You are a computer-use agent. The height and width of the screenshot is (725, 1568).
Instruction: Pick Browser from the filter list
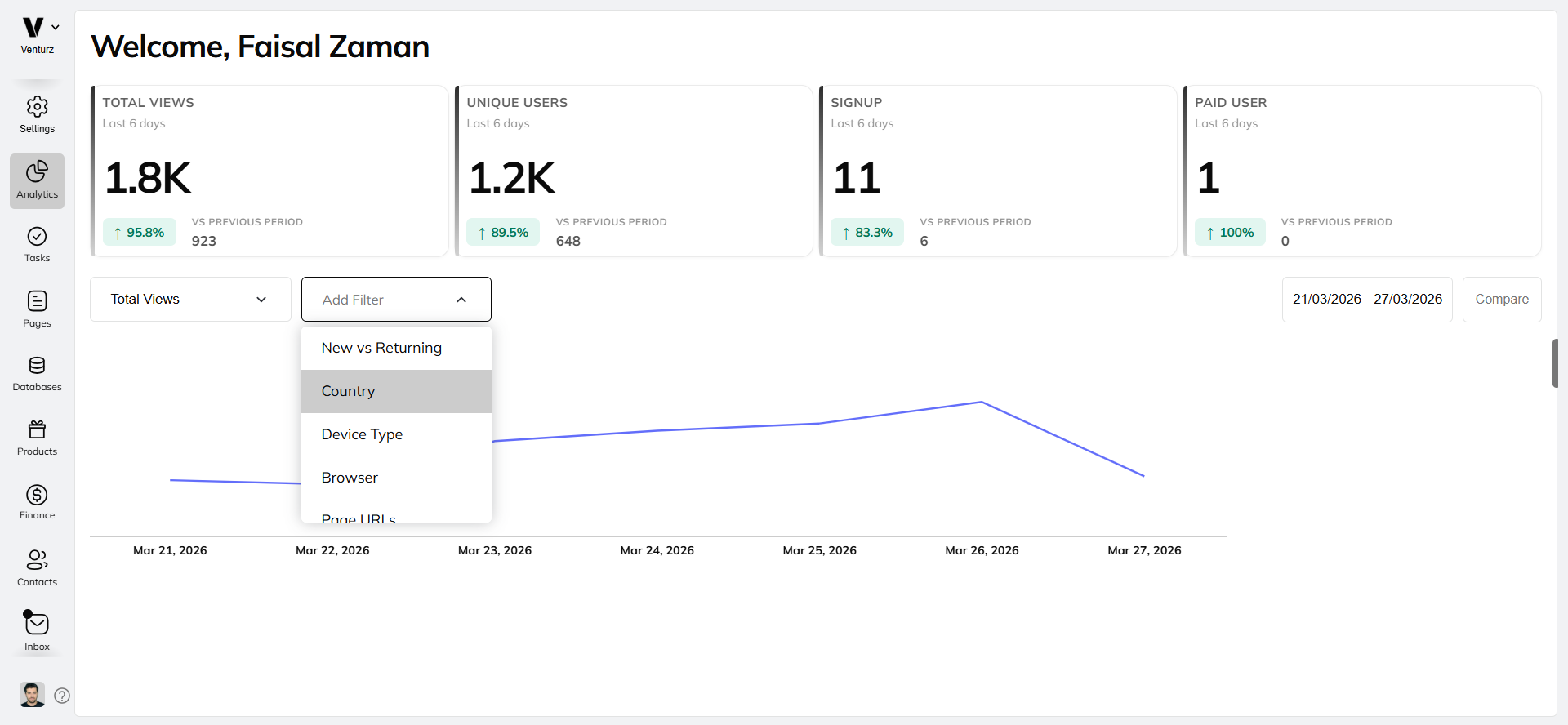pos(350,478)
